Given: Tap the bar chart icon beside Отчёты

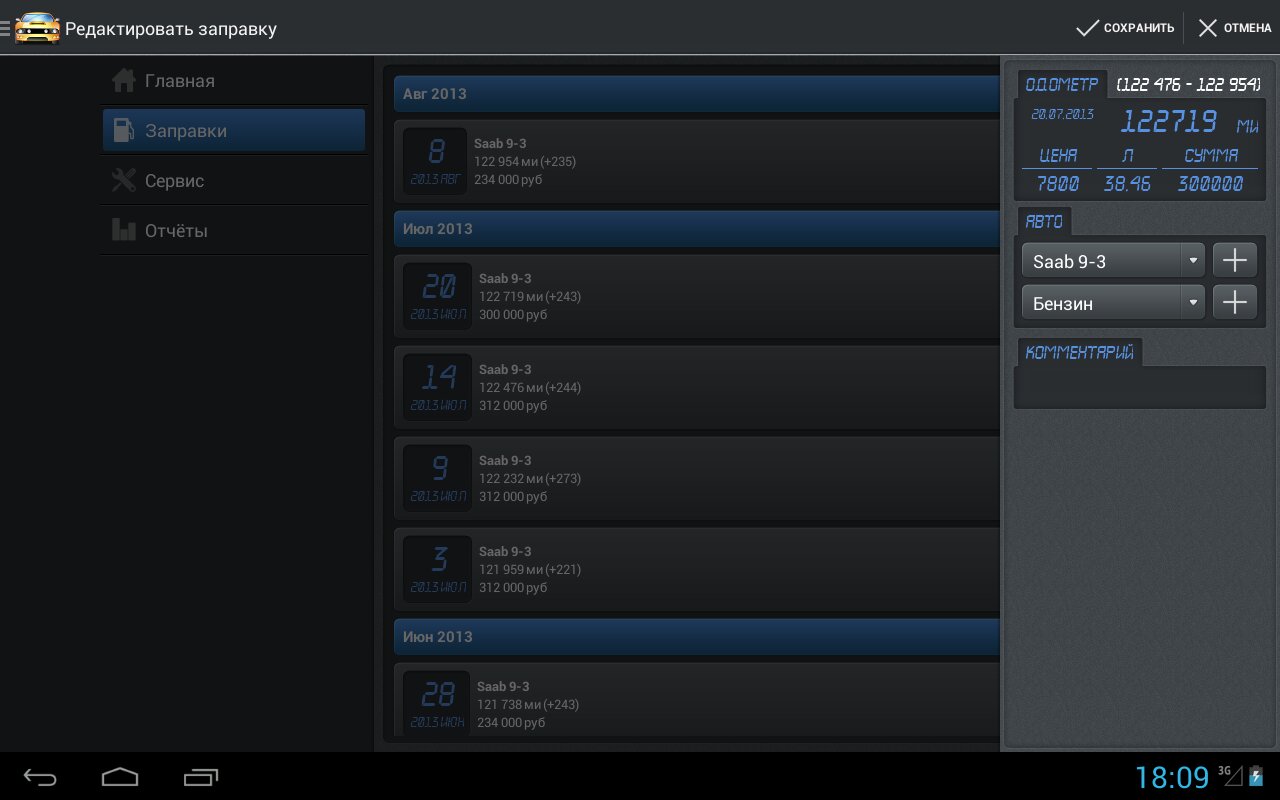Looking at the screenshot, I should [123, 230].
